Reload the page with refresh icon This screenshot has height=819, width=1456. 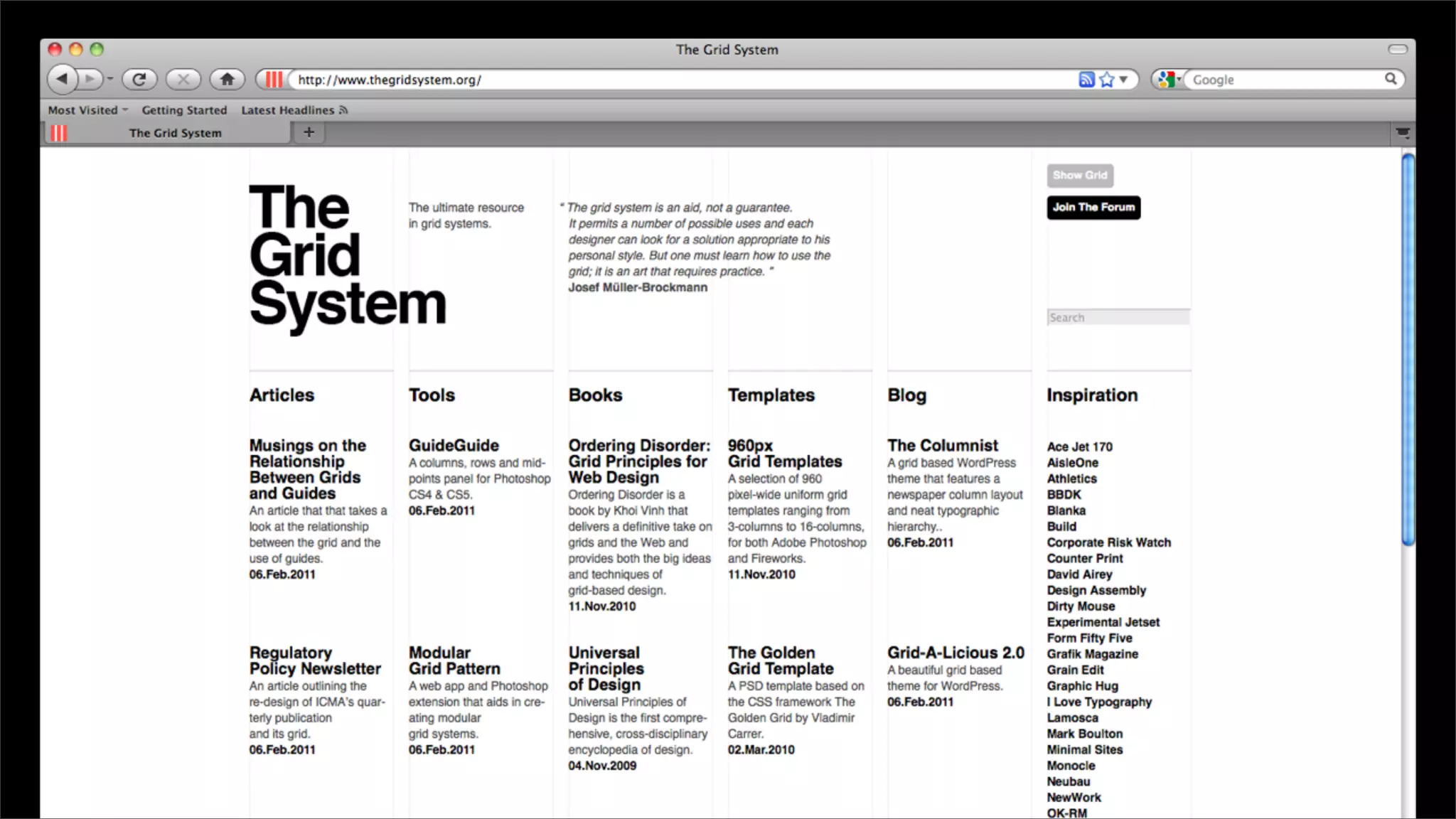point(139,79)
